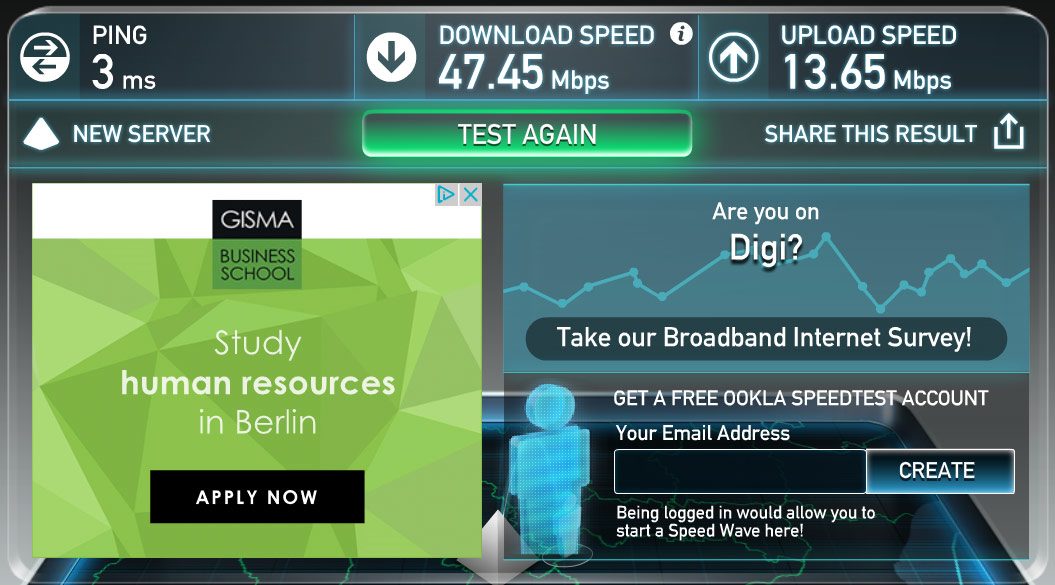Focus the Your Email Address field
1055x585 pixels.
pyautogui.click(x=740, y=471)
